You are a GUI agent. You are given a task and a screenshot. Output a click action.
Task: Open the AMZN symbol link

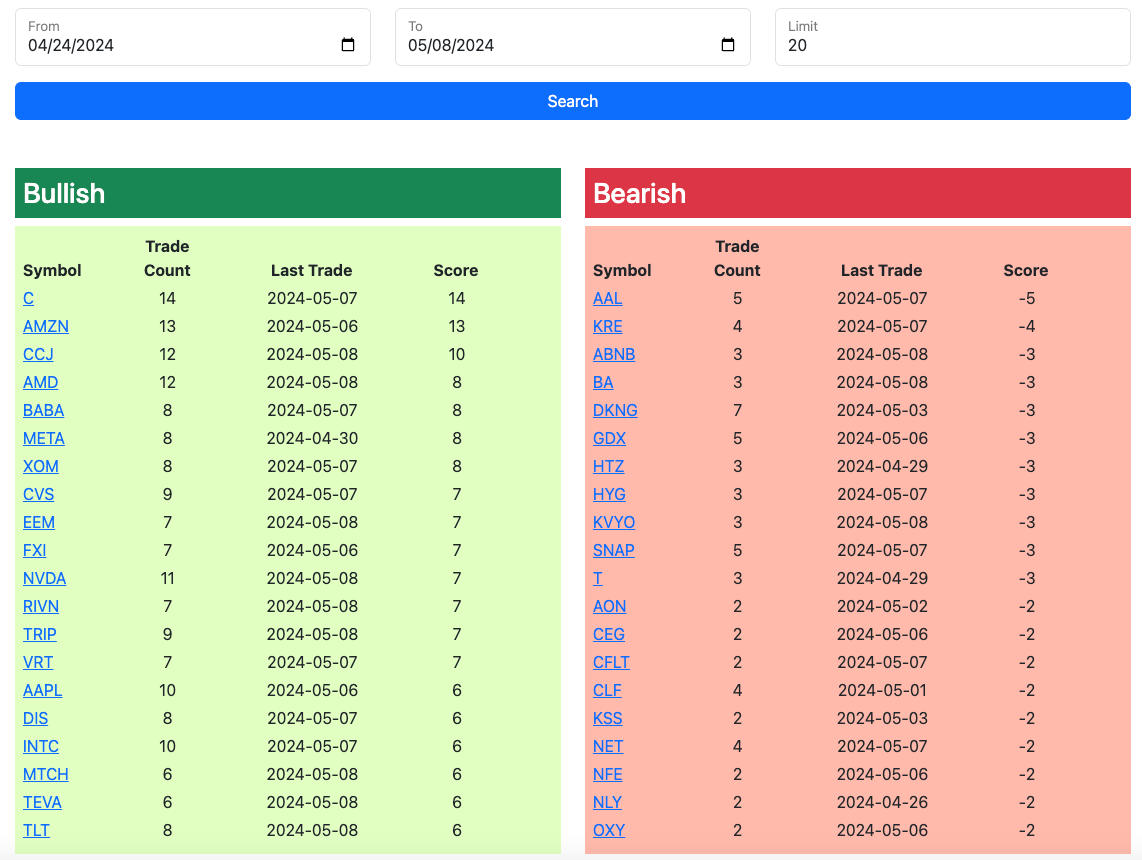(46, 326)
